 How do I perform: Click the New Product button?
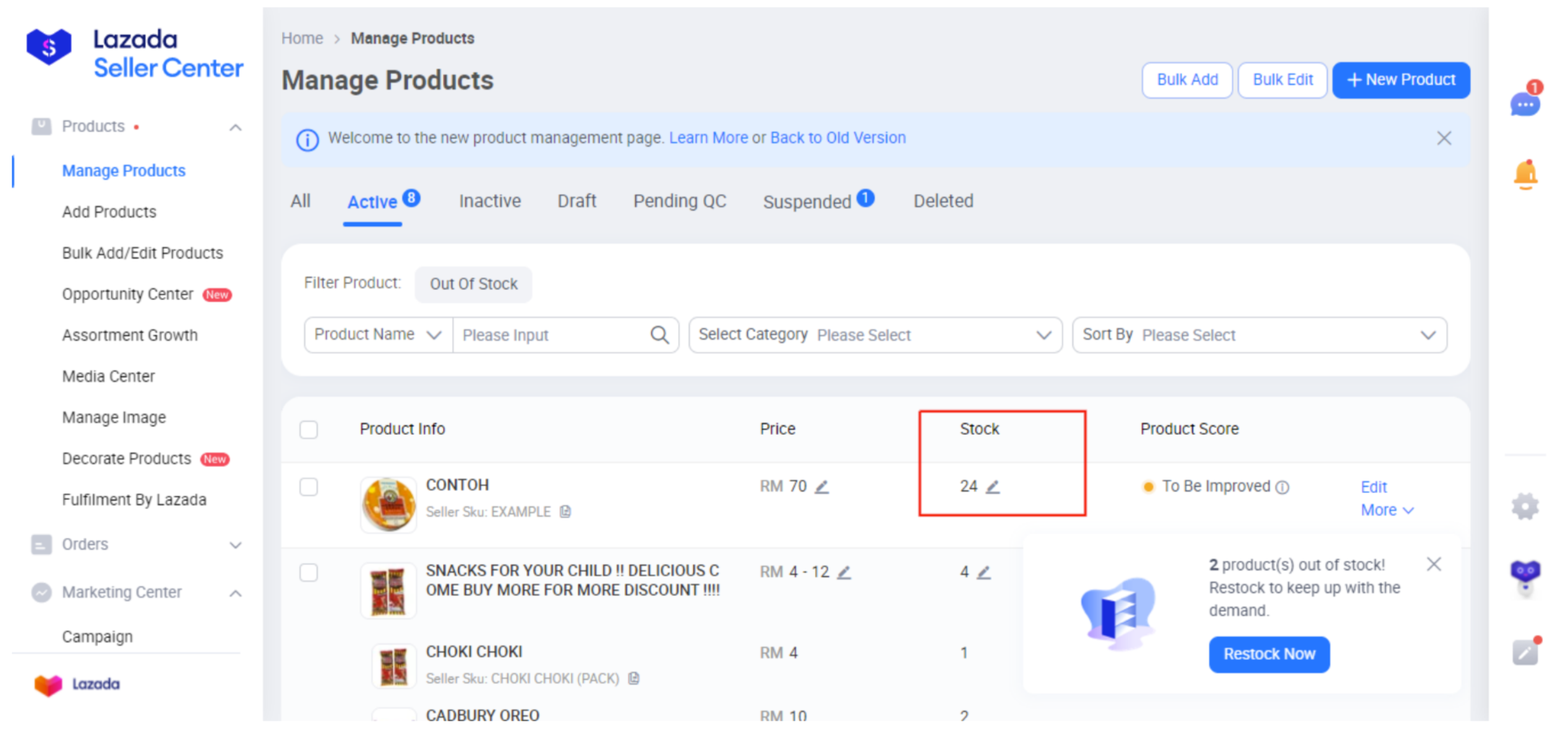1400,80
